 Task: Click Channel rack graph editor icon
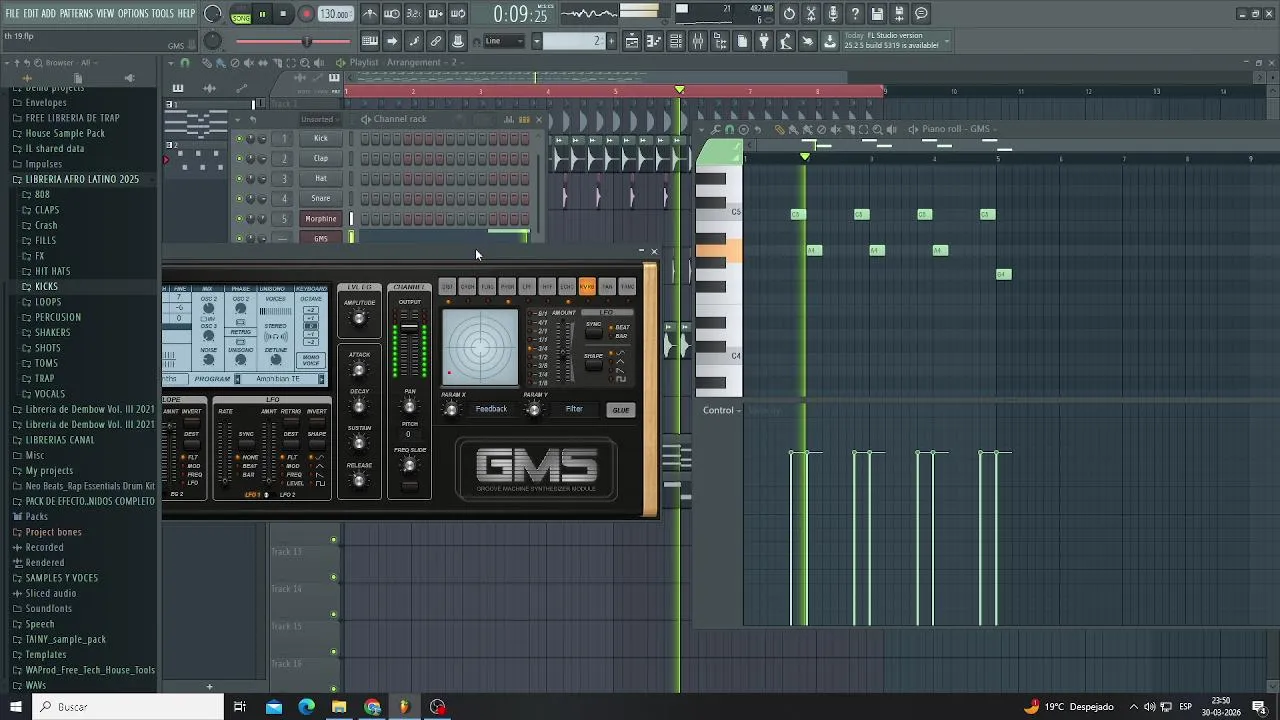tap(509, 119)
